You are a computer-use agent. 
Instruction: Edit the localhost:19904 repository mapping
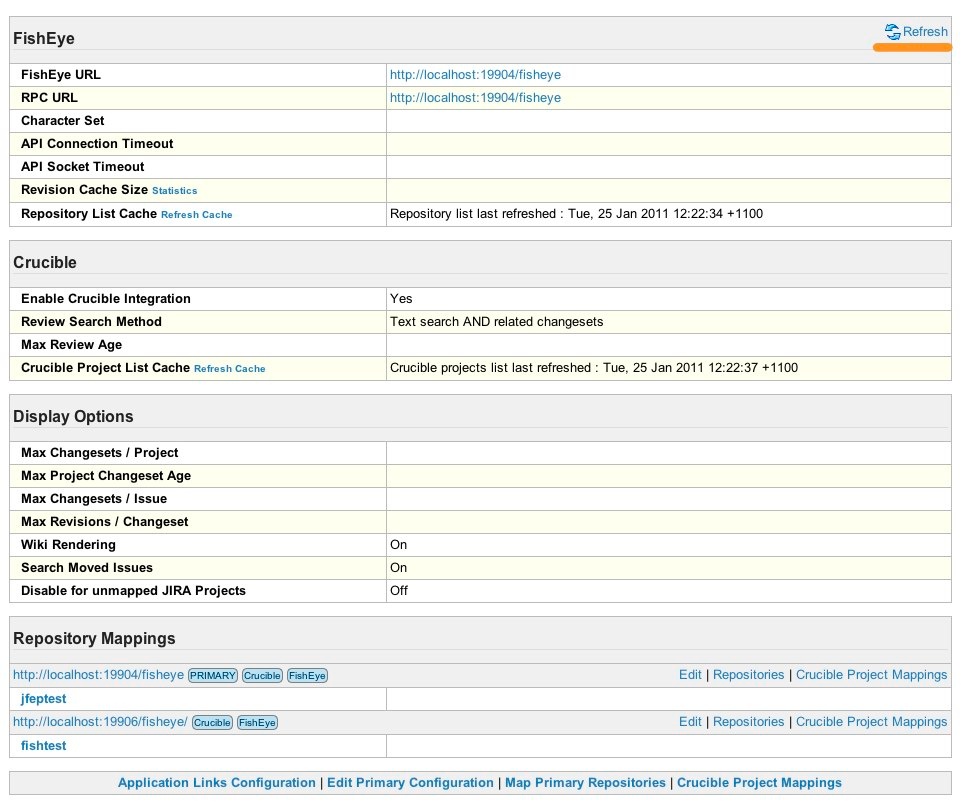[690, 675]
